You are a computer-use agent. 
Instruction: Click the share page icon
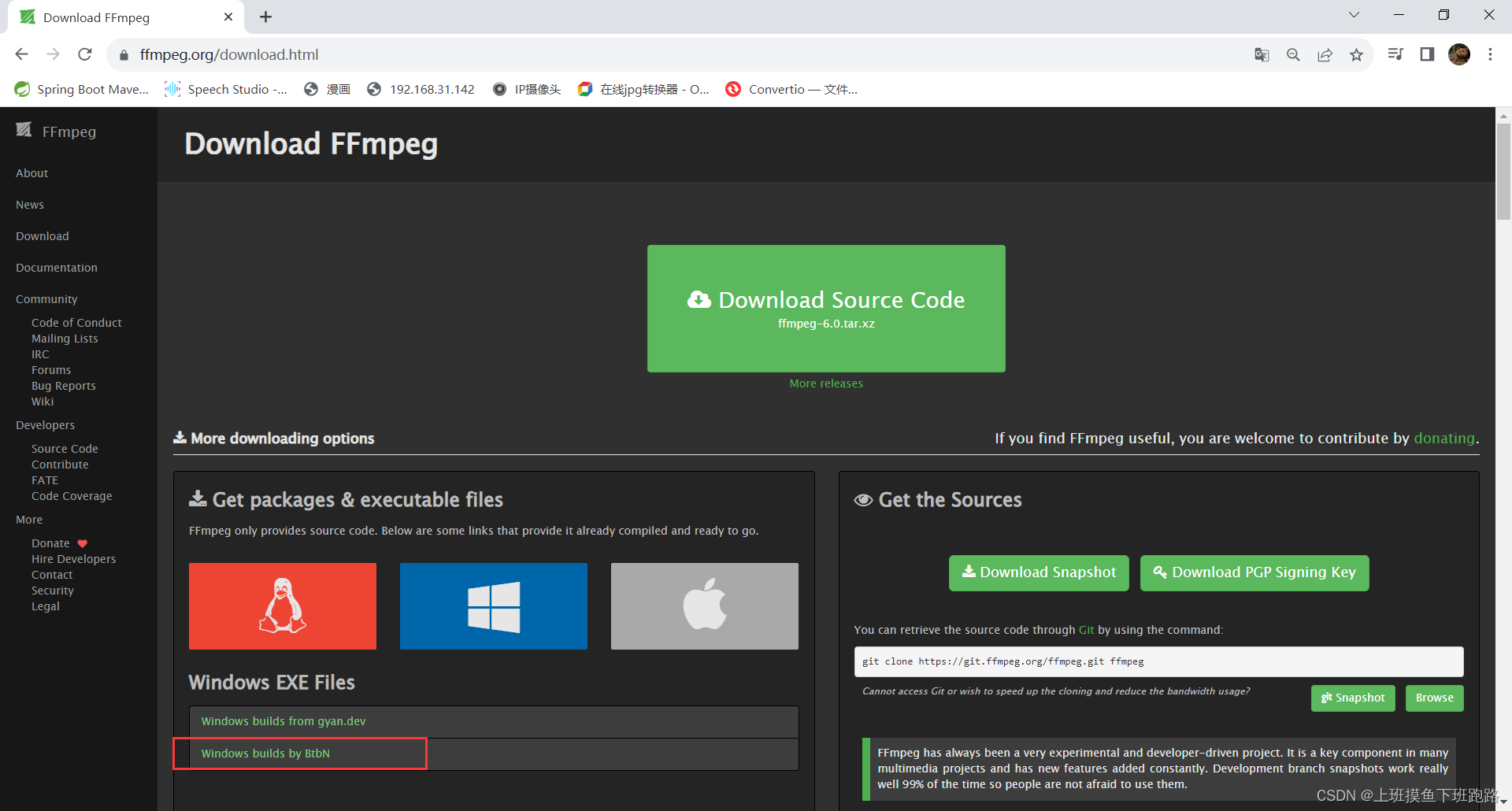[1325, 54]
